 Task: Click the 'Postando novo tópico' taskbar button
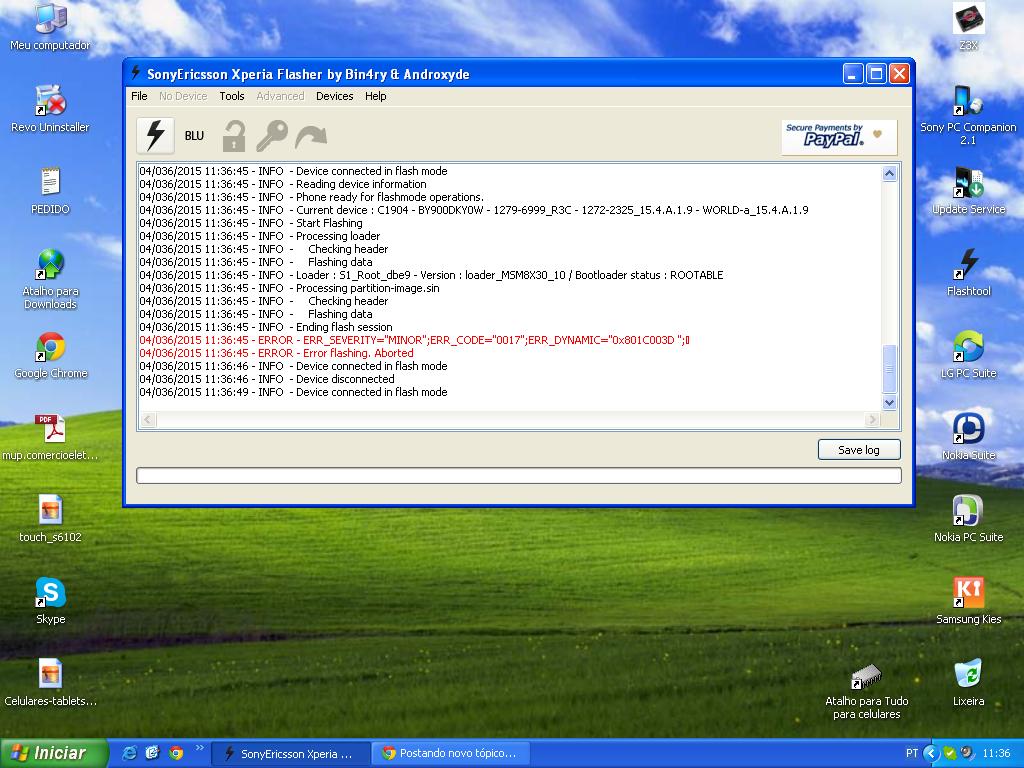(451, 754)
